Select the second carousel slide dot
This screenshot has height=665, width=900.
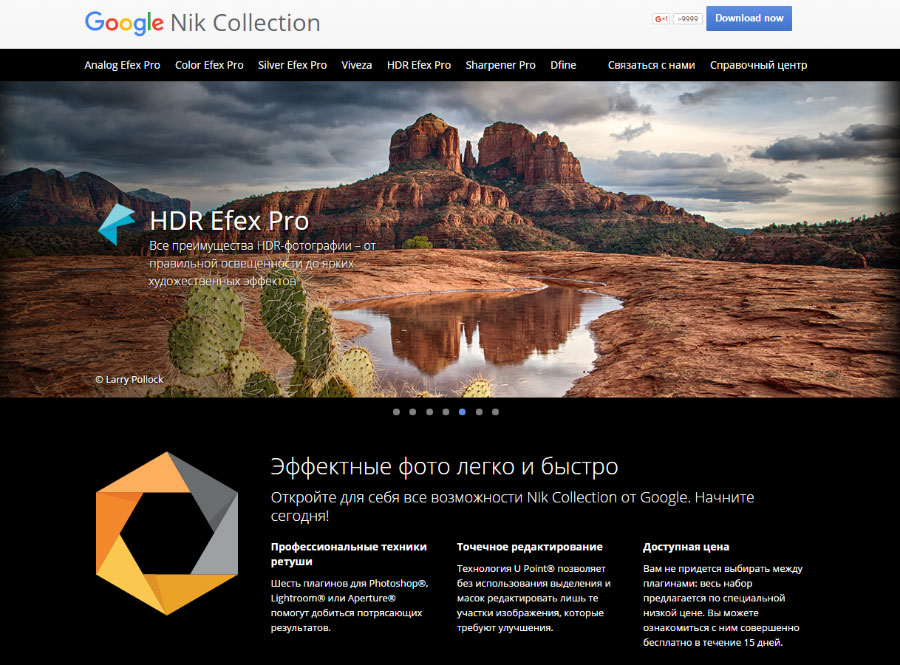(413, 412)
